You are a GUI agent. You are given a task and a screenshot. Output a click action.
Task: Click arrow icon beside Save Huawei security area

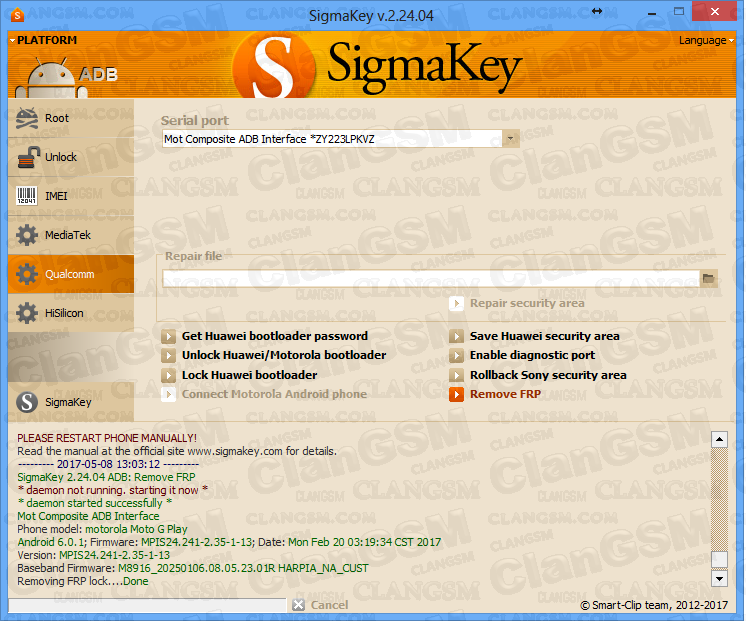456,336
